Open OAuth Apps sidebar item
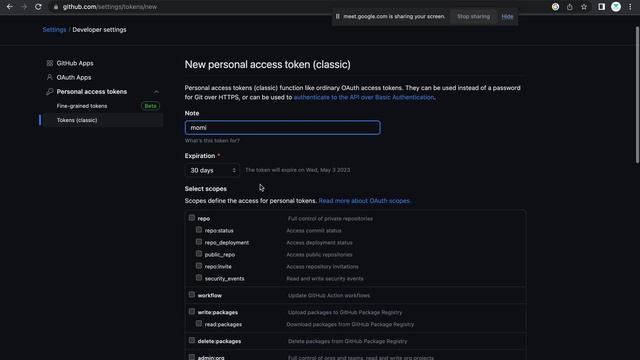This screenshot has width=640, height=360. pos(74,78)
